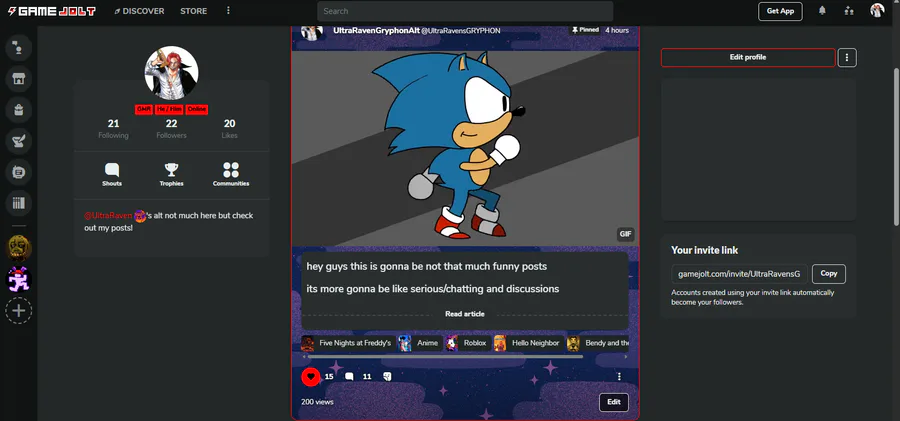The height and width of the screenshot is (421, 900).
Task: Click the community tags horizontal scrollbar
Action: click(x=445, y=357)
